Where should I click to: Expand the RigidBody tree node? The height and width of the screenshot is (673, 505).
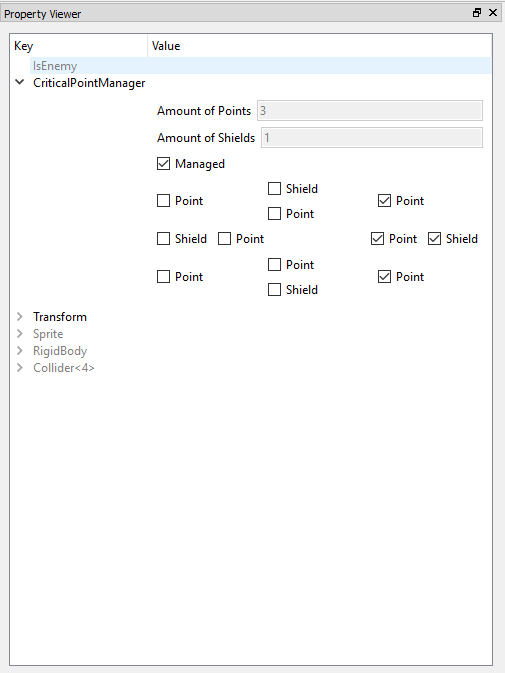coord(19,351)
